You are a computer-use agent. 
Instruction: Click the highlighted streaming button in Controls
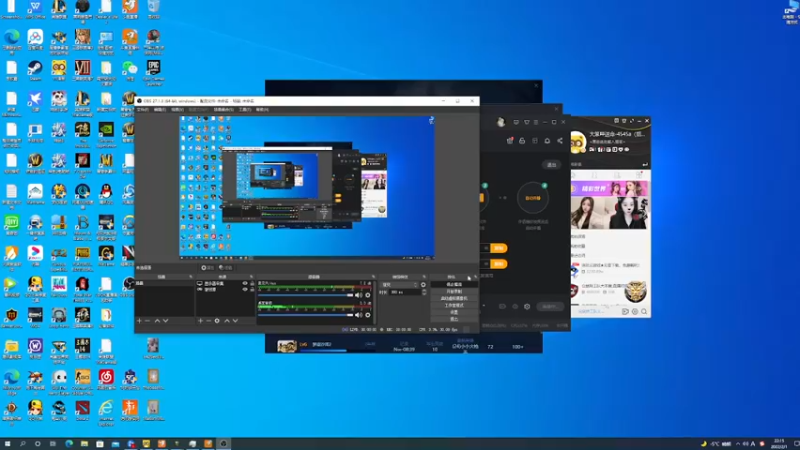pyautogui.click(x=454, y=284)
